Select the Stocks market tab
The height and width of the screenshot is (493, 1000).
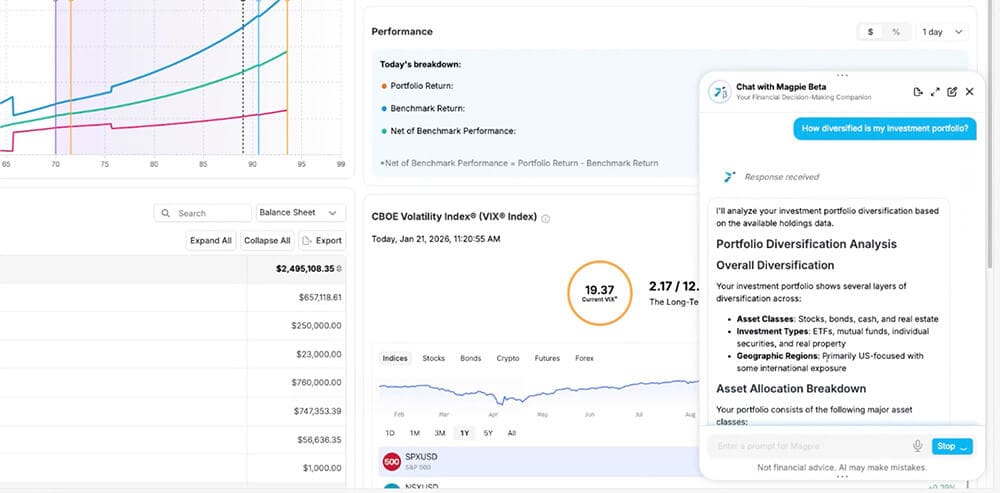(434, 358)
